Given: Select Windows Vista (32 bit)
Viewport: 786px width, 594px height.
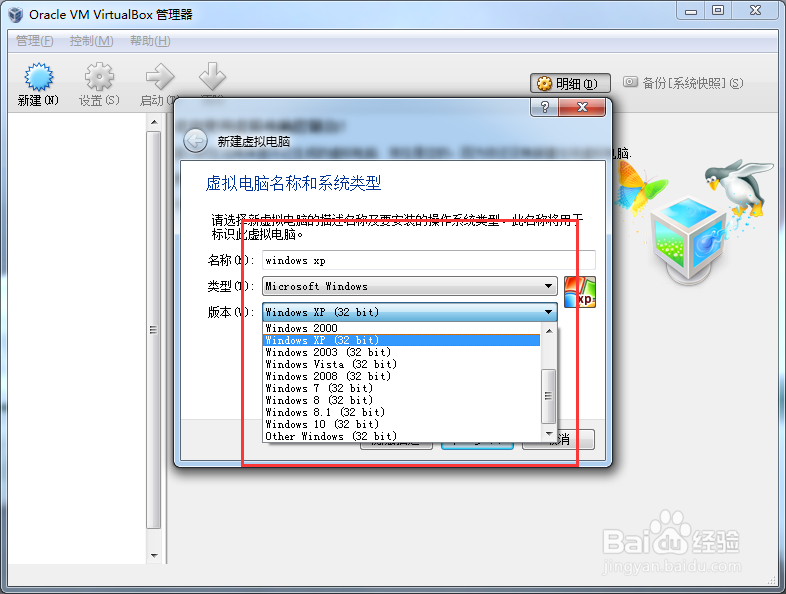Looking at the screenshot, I should click(402, 364).
